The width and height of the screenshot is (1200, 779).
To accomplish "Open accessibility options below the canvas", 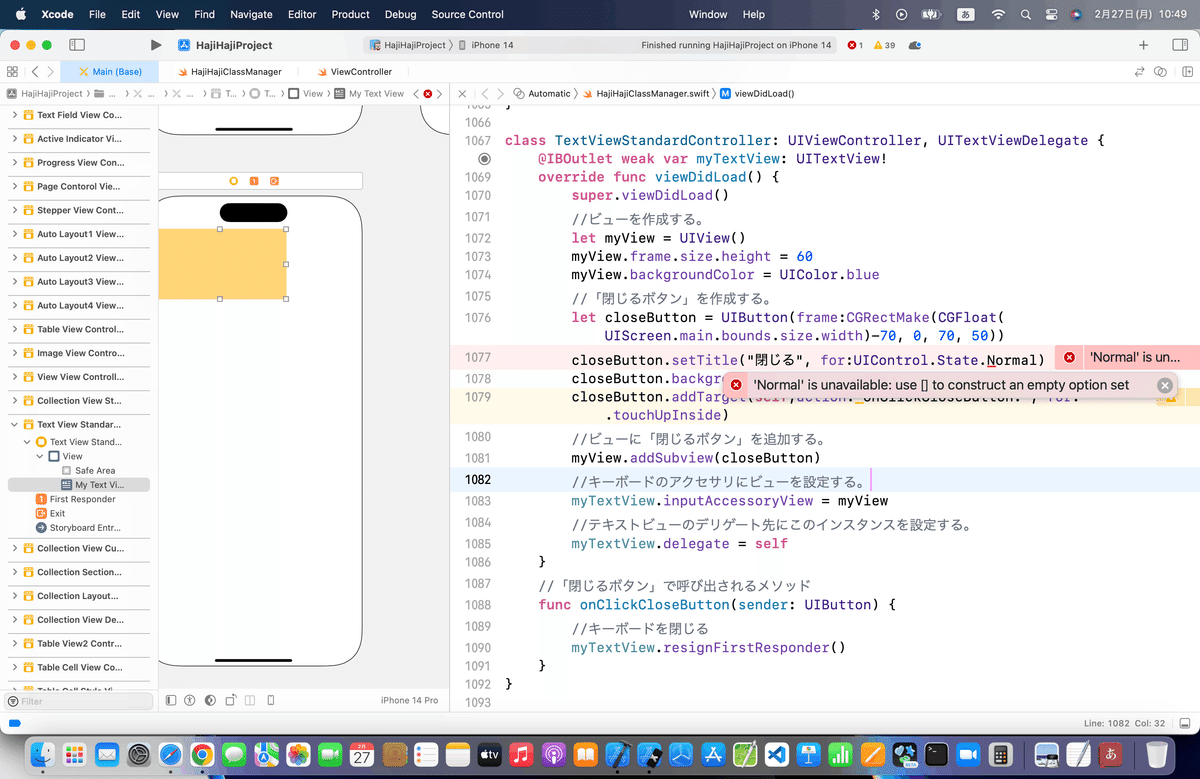I will click(190, 700).
